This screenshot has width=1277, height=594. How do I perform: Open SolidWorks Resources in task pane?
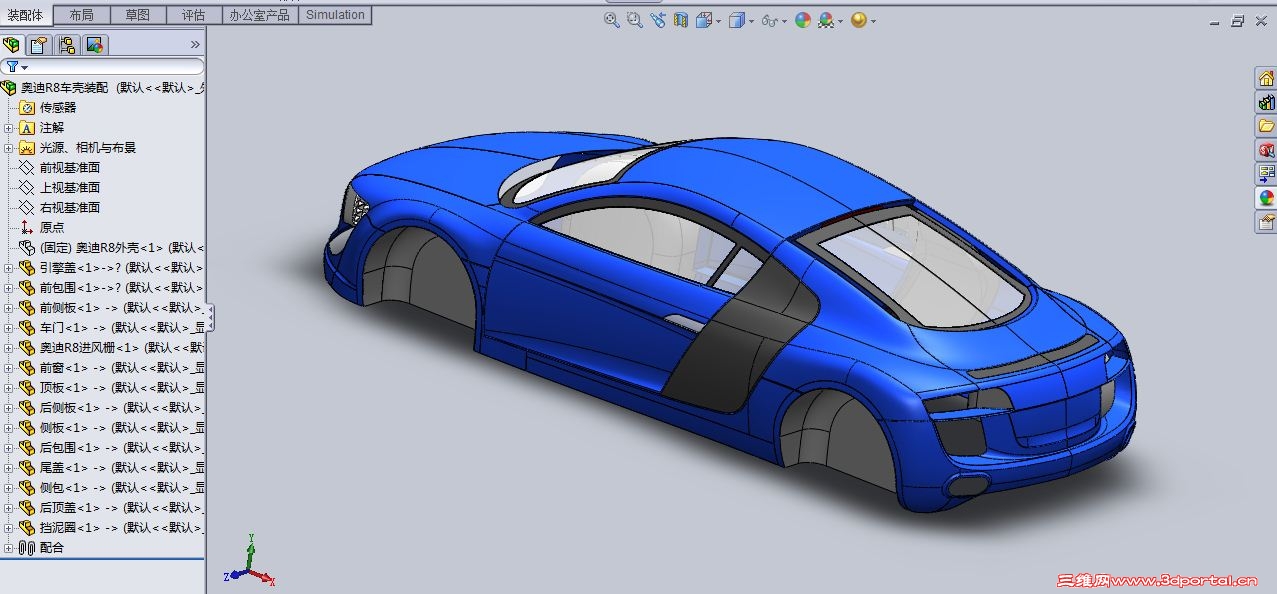(x=1266, y=79)
